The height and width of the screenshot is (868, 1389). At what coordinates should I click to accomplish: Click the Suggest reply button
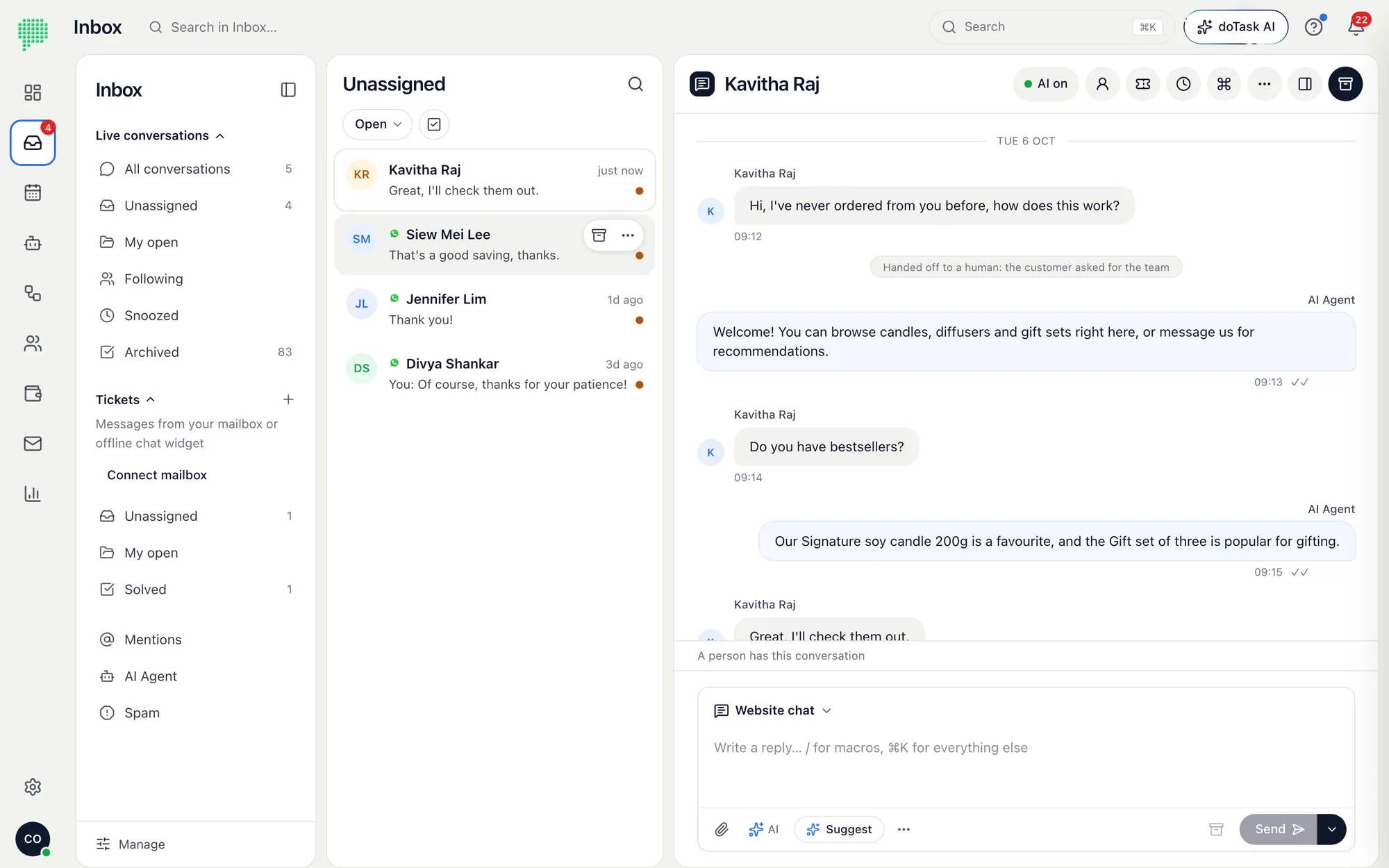click(839, 829)
